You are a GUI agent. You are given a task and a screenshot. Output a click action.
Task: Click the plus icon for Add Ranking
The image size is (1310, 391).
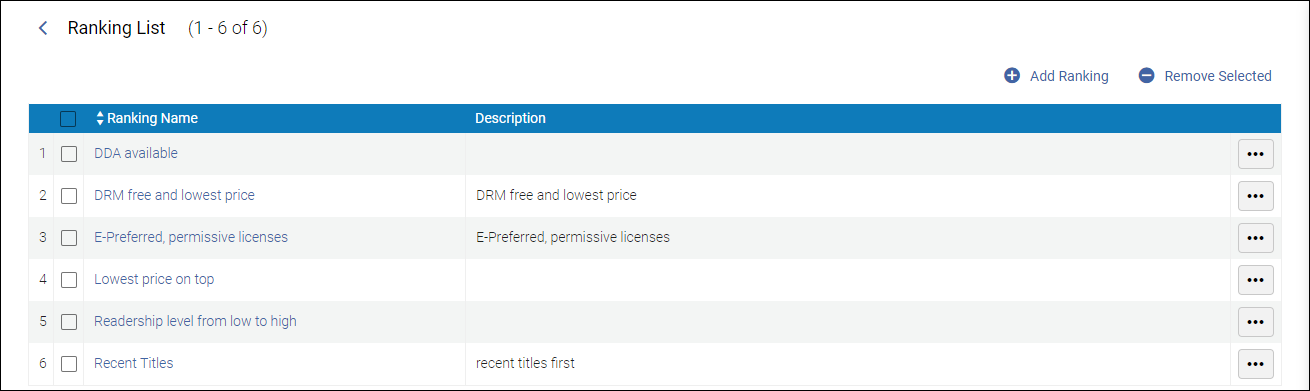1012,76
